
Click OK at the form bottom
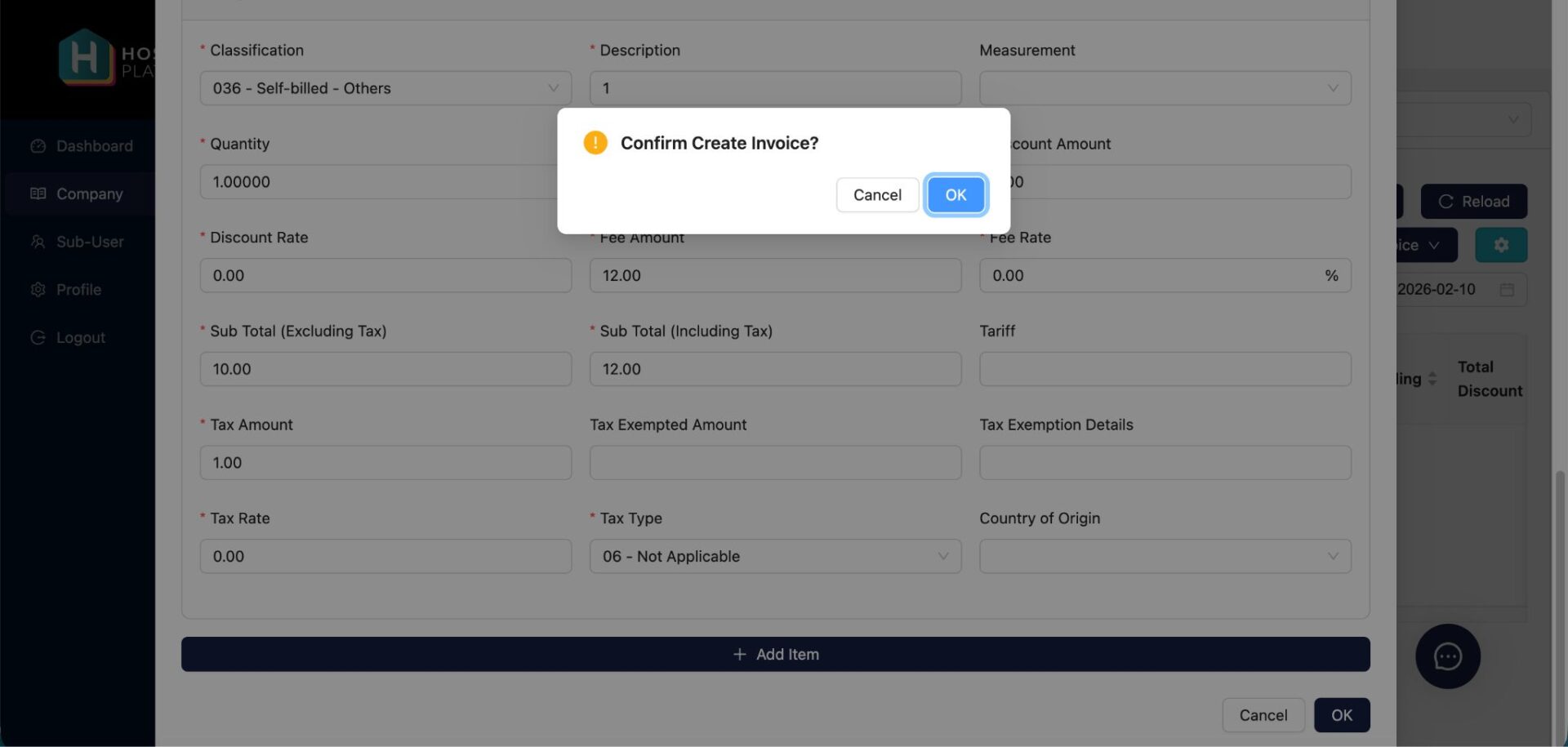click(1341, 715)
